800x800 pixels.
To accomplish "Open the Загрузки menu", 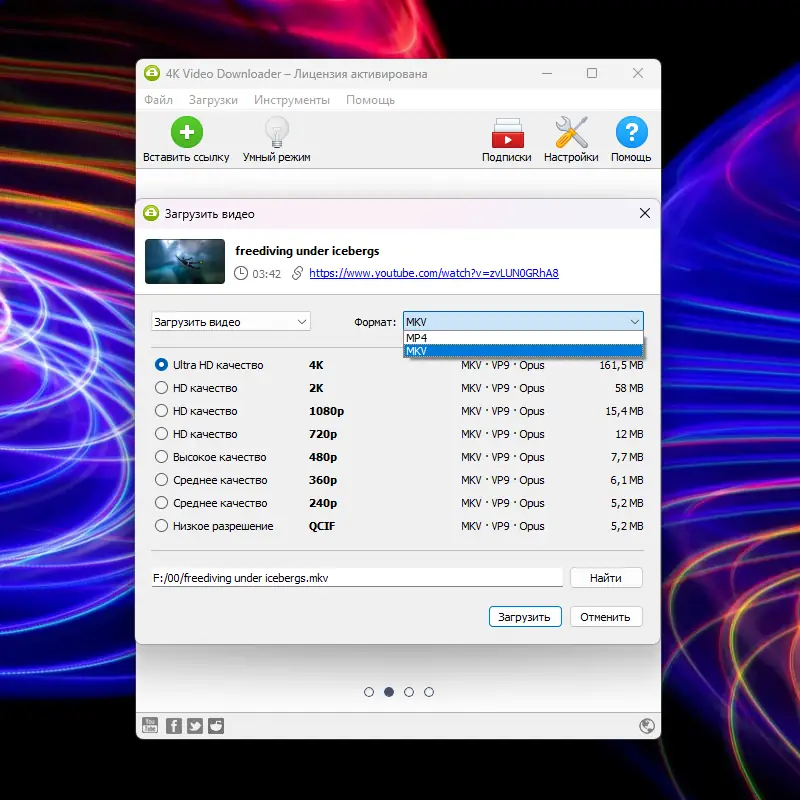I will click(213, 100).
